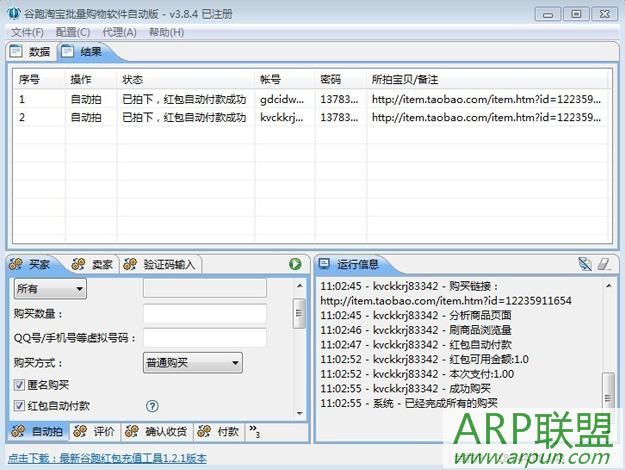The width and height of the screenshot is (625, 470).
Task: Click the application logo icon in title bar
Action: coord(14,14)
